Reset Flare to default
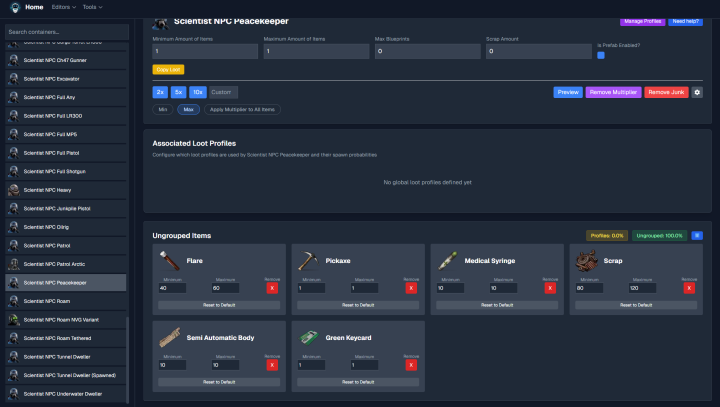720x407 pixels. point(219,305)
